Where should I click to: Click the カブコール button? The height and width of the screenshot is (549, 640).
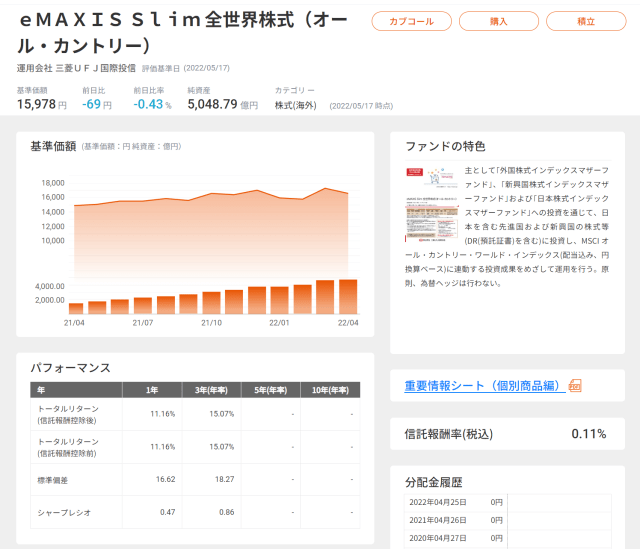411,21
